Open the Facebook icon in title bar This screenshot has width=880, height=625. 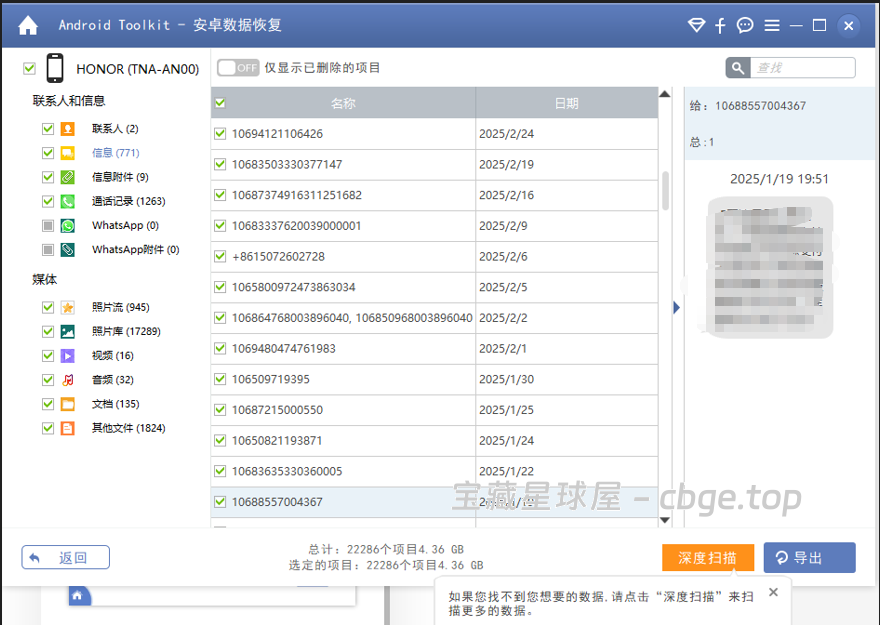pos(720,25)
